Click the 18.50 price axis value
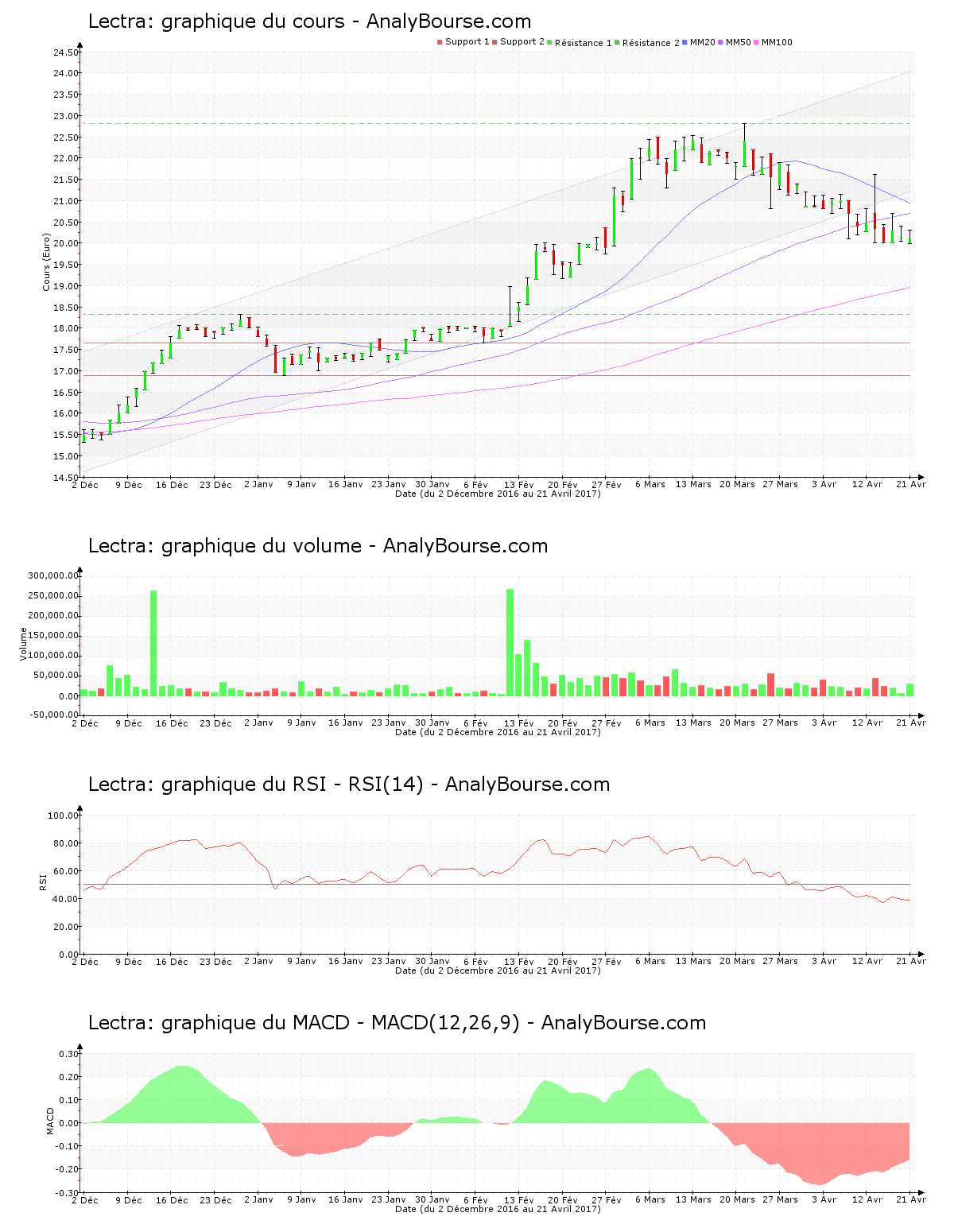This screenshot has height=1232, width=954. 65,308
